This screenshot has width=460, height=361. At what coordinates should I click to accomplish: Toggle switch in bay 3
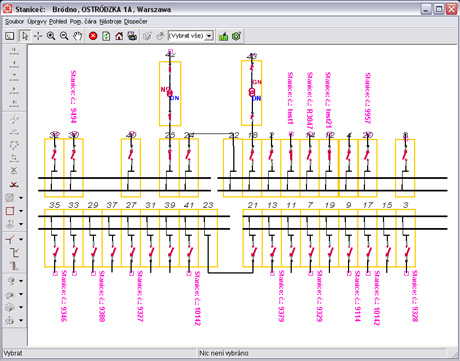coord(407,252)
